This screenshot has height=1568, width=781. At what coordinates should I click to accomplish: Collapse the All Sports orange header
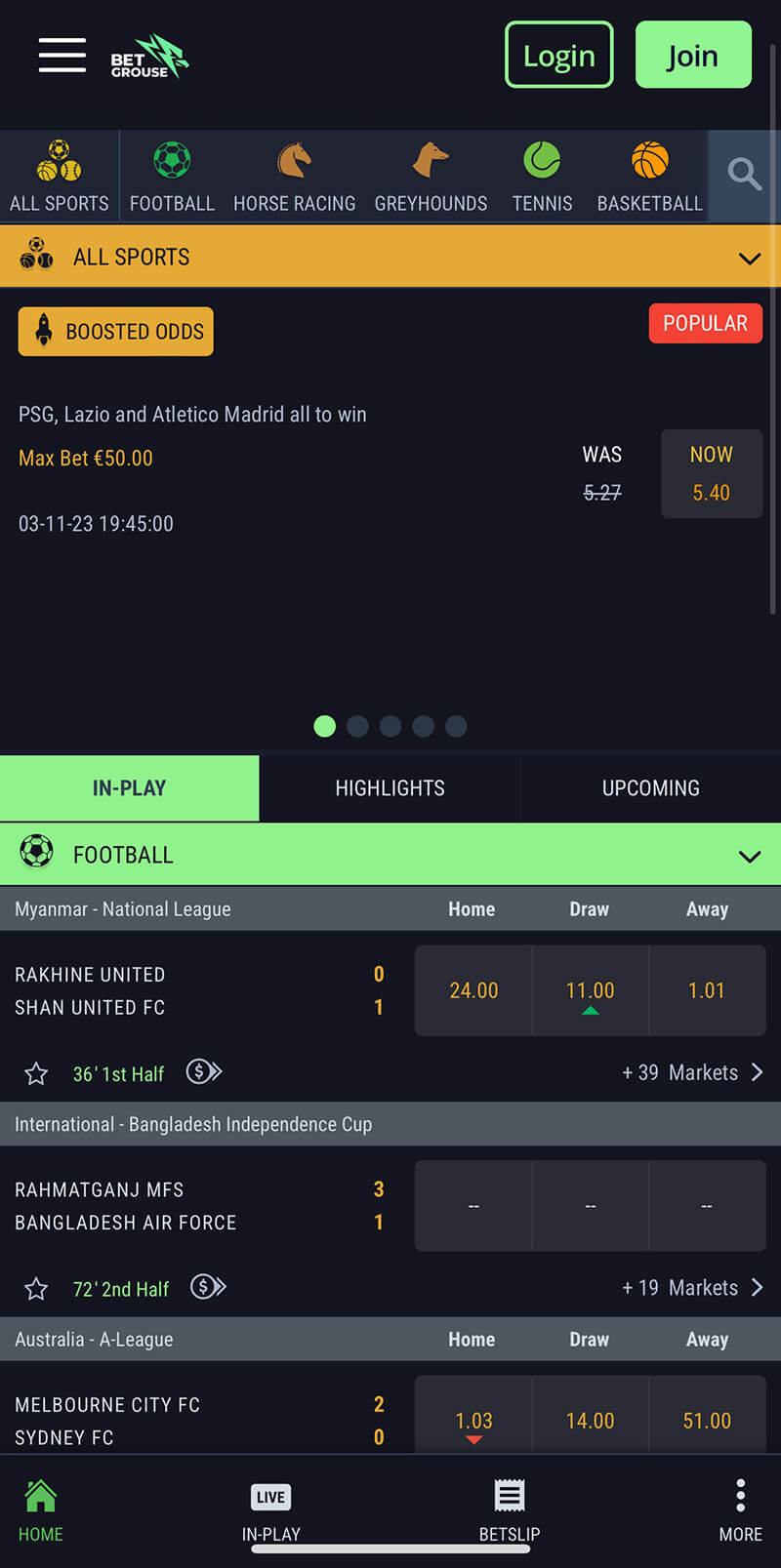click(749, 259)
